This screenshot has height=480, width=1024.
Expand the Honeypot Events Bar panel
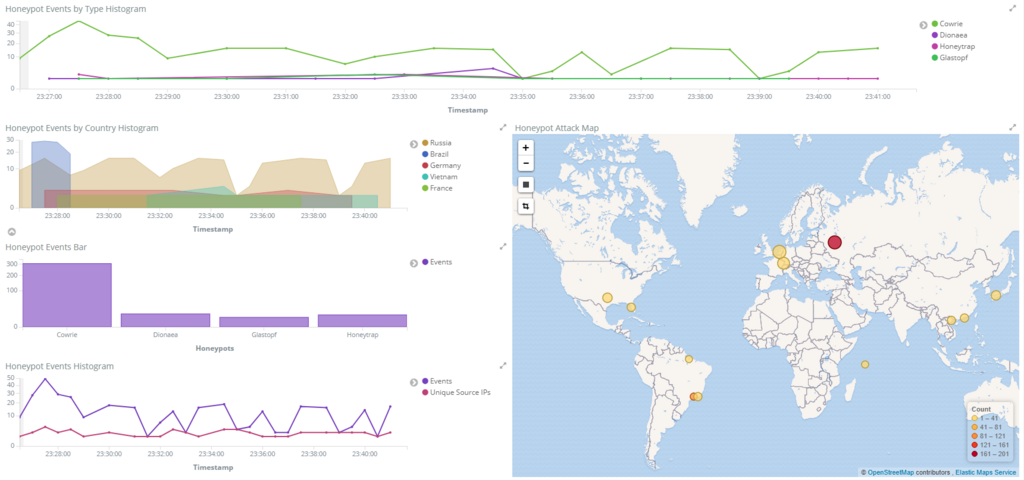(503, 246)
